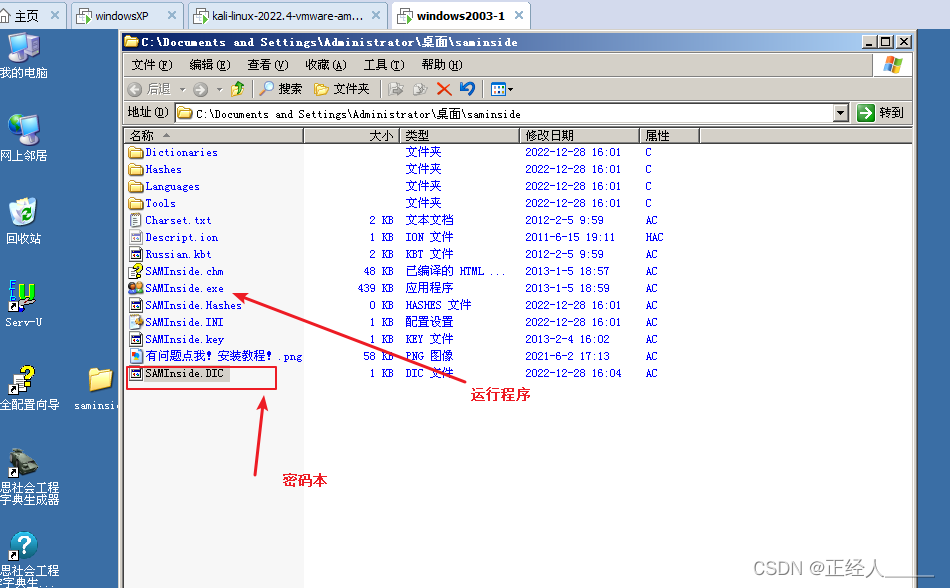Image resolution: width=950 pixels, height=588 pixels.
Task: Click the 439 KB size value
Action: coord(375,288)
